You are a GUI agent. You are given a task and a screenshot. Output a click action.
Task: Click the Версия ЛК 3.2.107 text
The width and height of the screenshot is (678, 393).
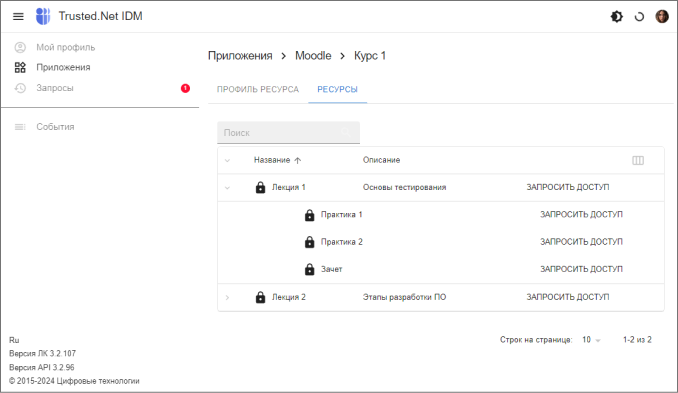(x=42, y=354)
